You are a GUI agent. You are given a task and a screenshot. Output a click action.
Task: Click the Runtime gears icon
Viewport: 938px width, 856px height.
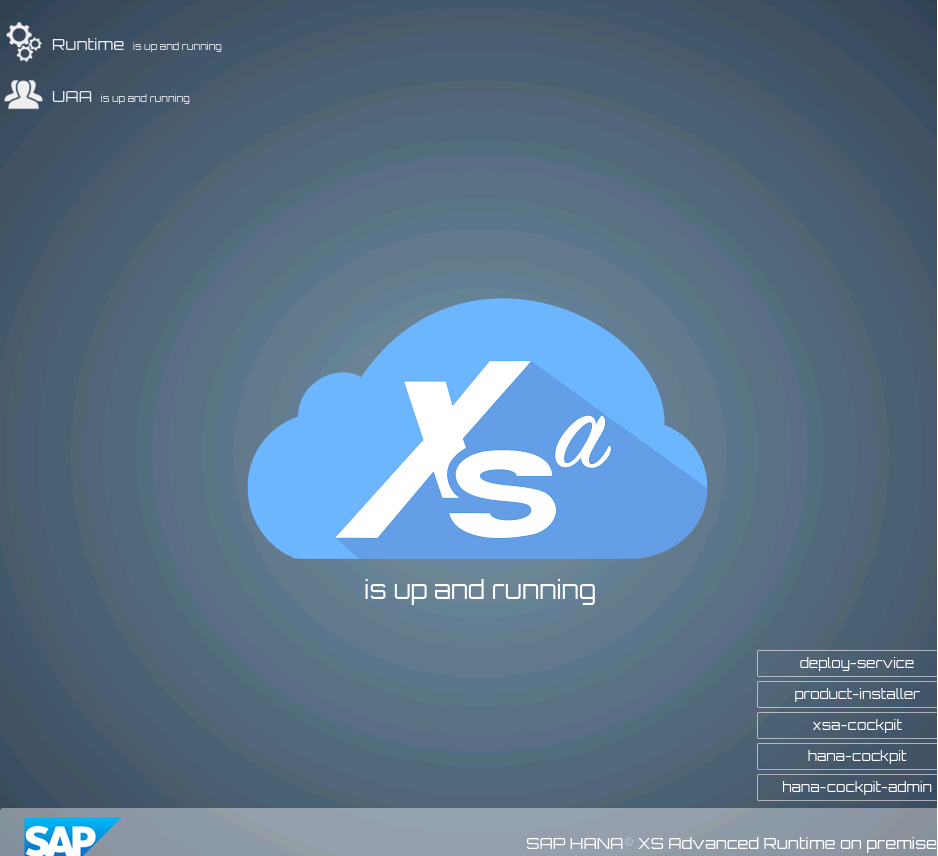[23, 42]
